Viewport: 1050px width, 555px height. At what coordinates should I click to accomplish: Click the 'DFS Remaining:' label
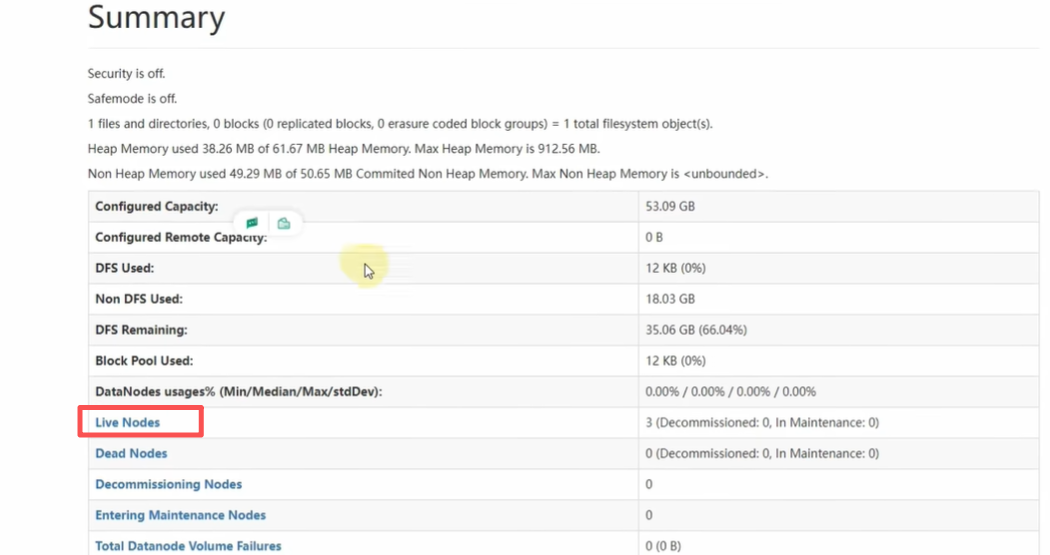tap(141, 329)
